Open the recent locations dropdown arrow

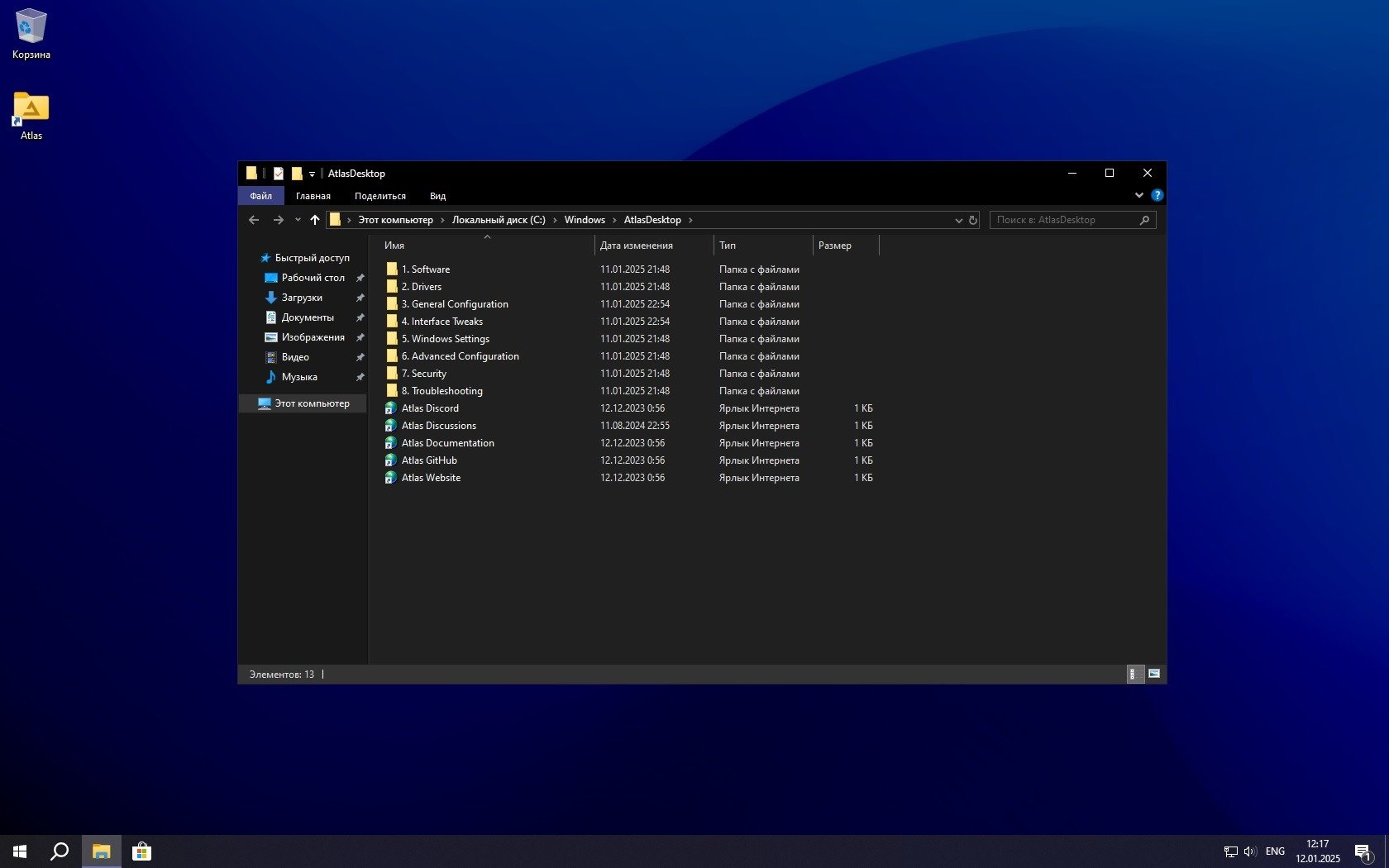coord(298,220)
